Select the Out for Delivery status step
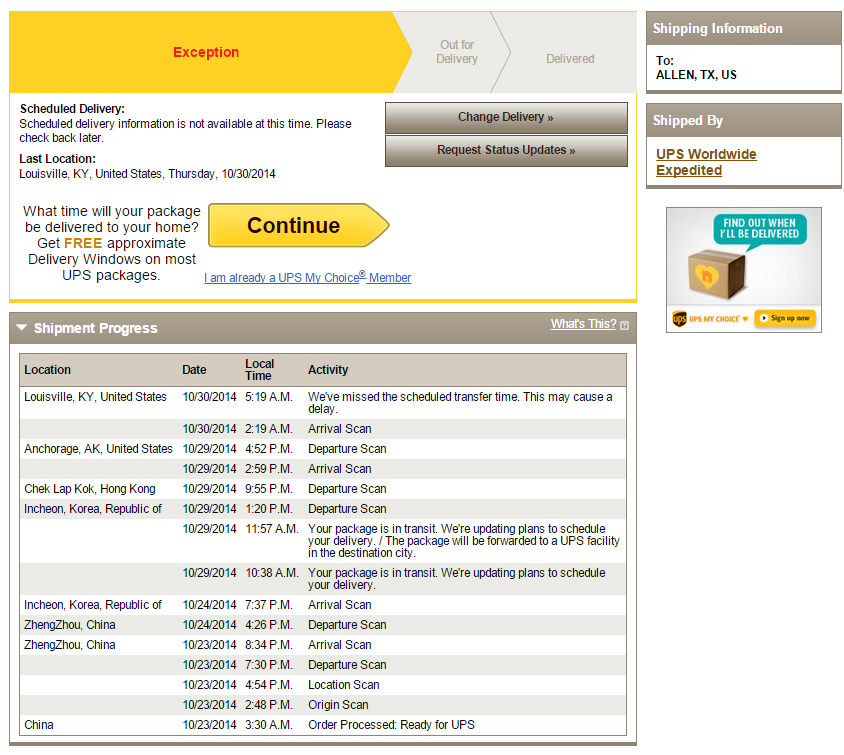This screenshot has width=844, height=755. point(456,52)
